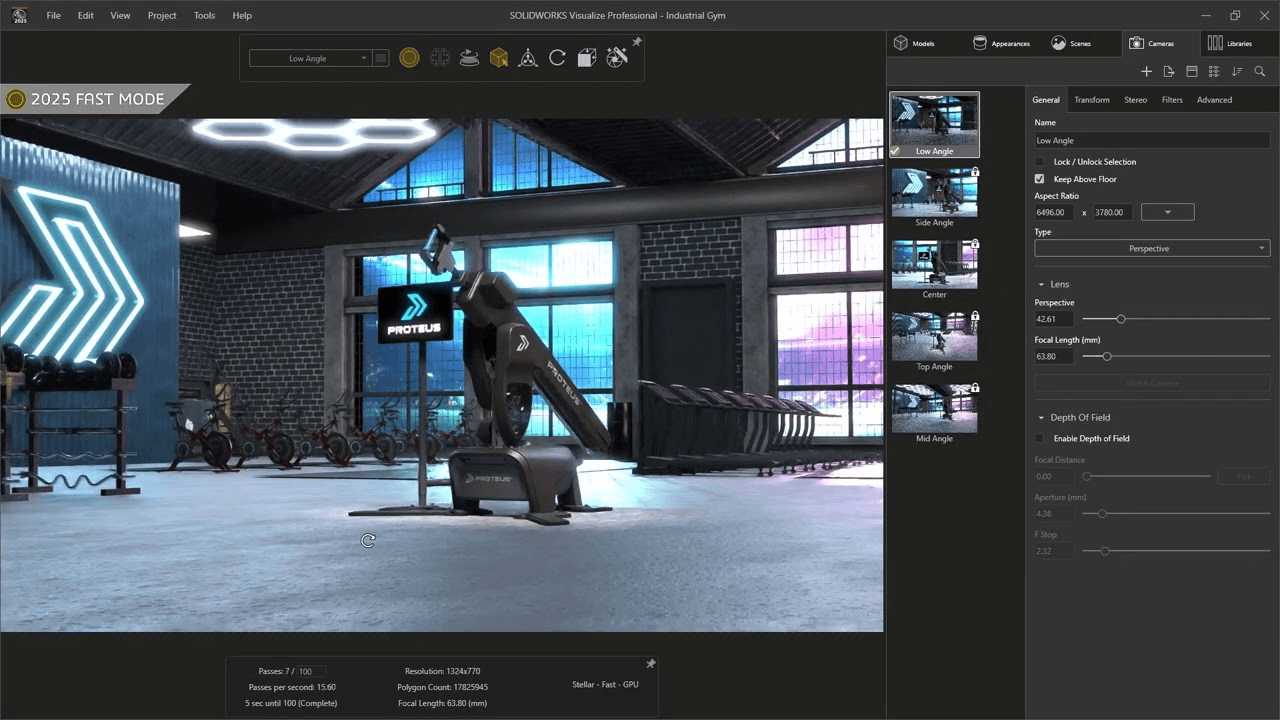Collapse the Lens section
The width and height of the screenshot is (1280, 720).
[x=1041, y=285]
